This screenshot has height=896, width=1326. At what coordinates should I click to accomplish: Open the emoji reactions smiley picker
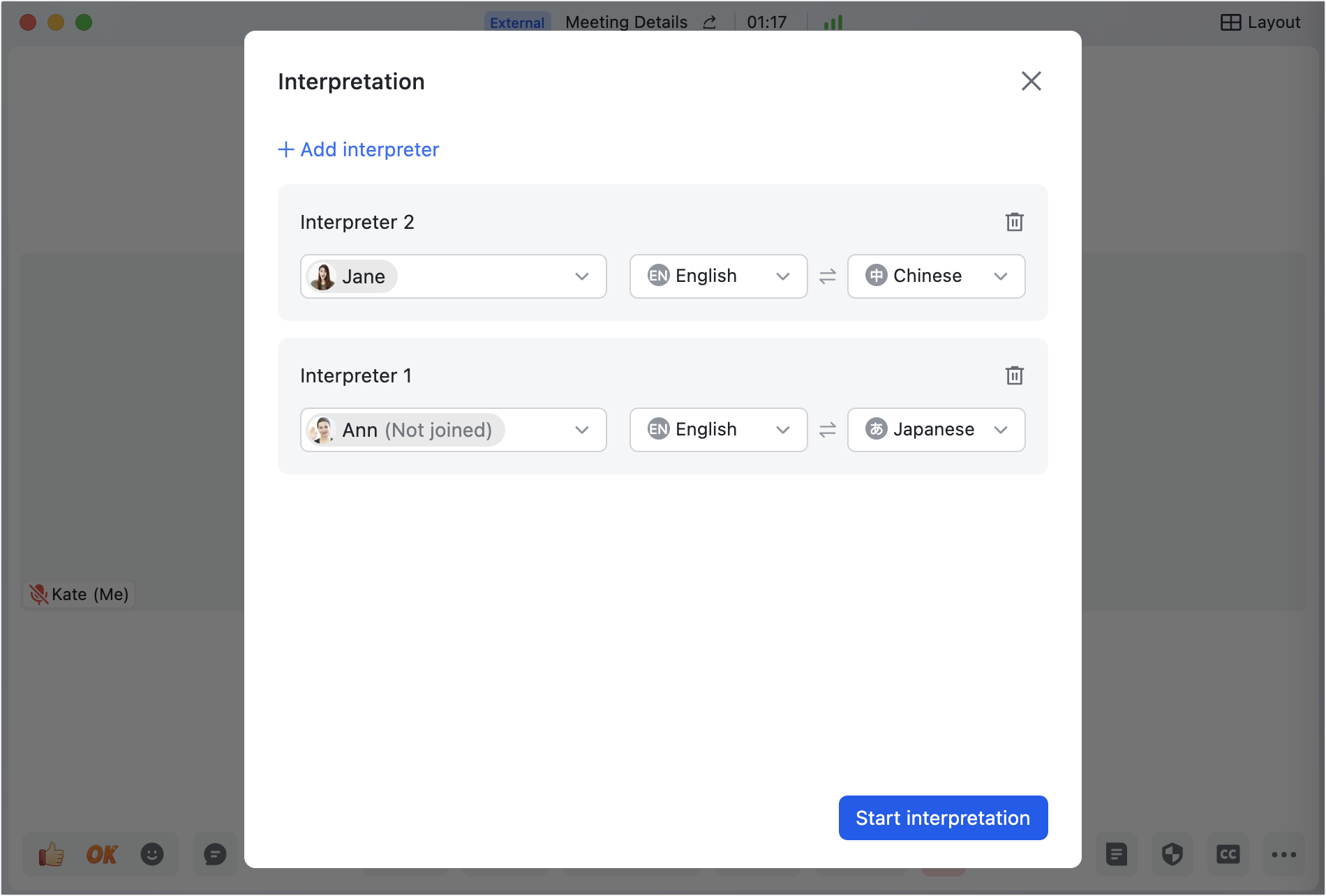(x=153, y=853)
